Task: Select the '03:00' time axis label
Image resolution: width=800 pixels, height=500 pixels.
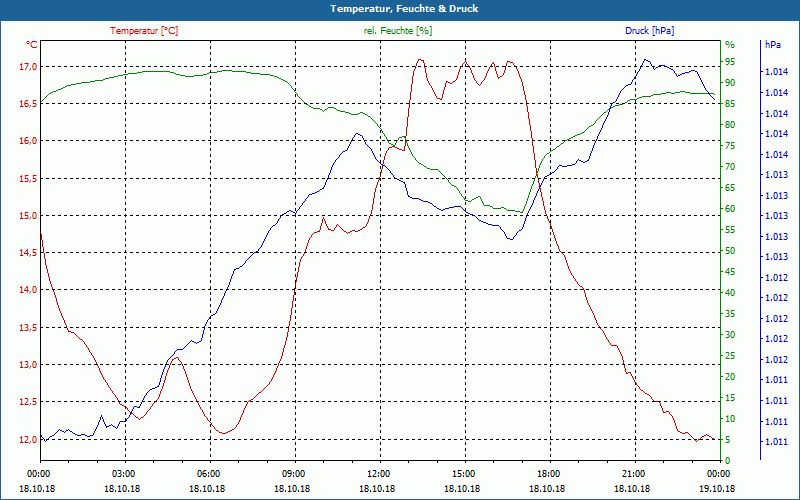Action: (122, 474)
